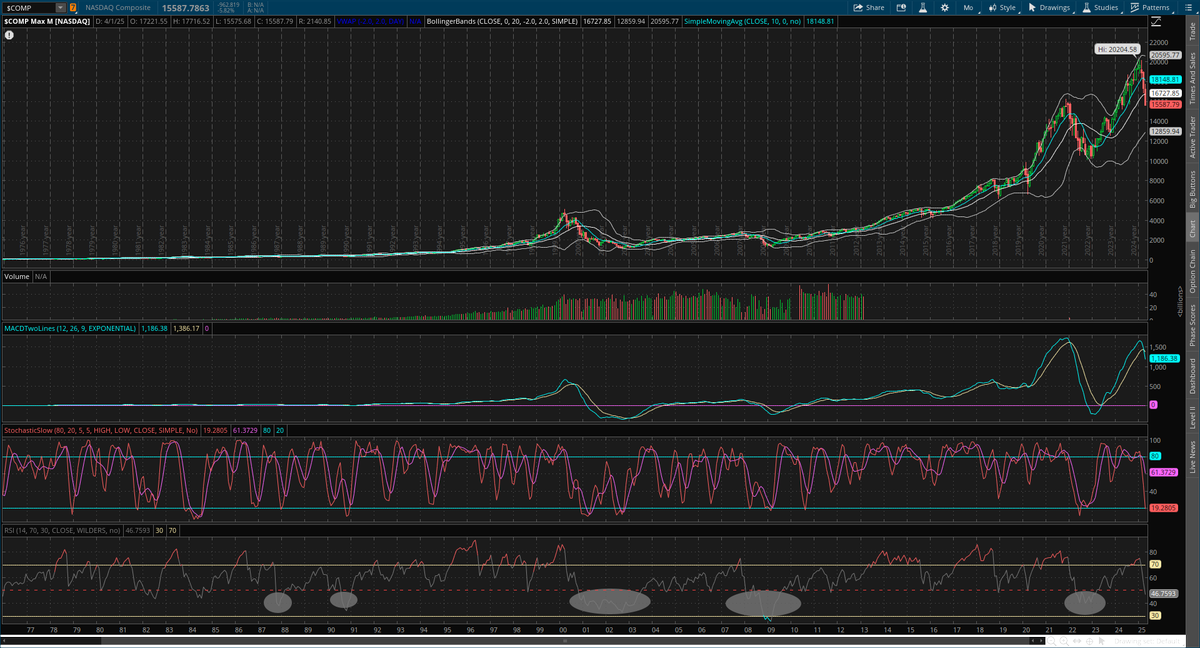The width and height of the screenshot is (1200, 648).
Task: Click the Volume panel label
Action: pyautogui.click(x=17, y=275)
